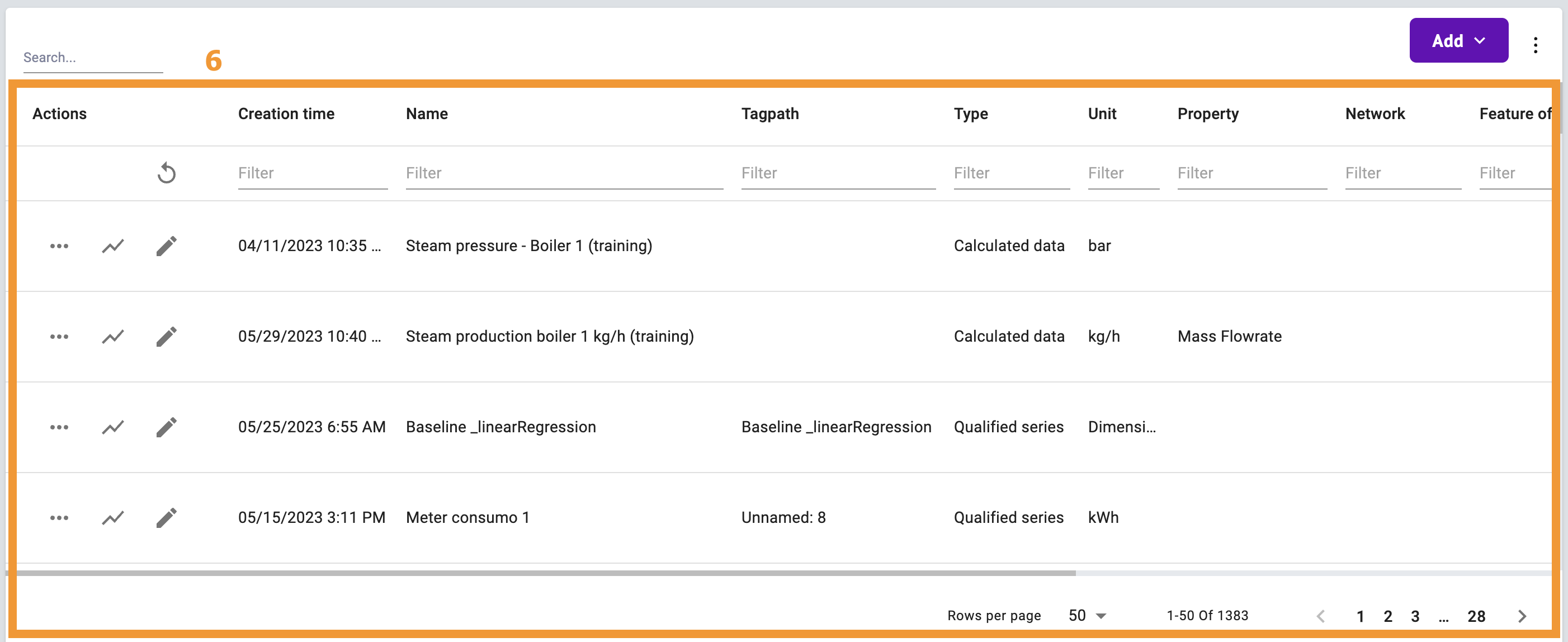This screenshot has width=1568, height=642.
Task: Select 'Baseline _linearRegression' name cell
Action: click(500, 427)
